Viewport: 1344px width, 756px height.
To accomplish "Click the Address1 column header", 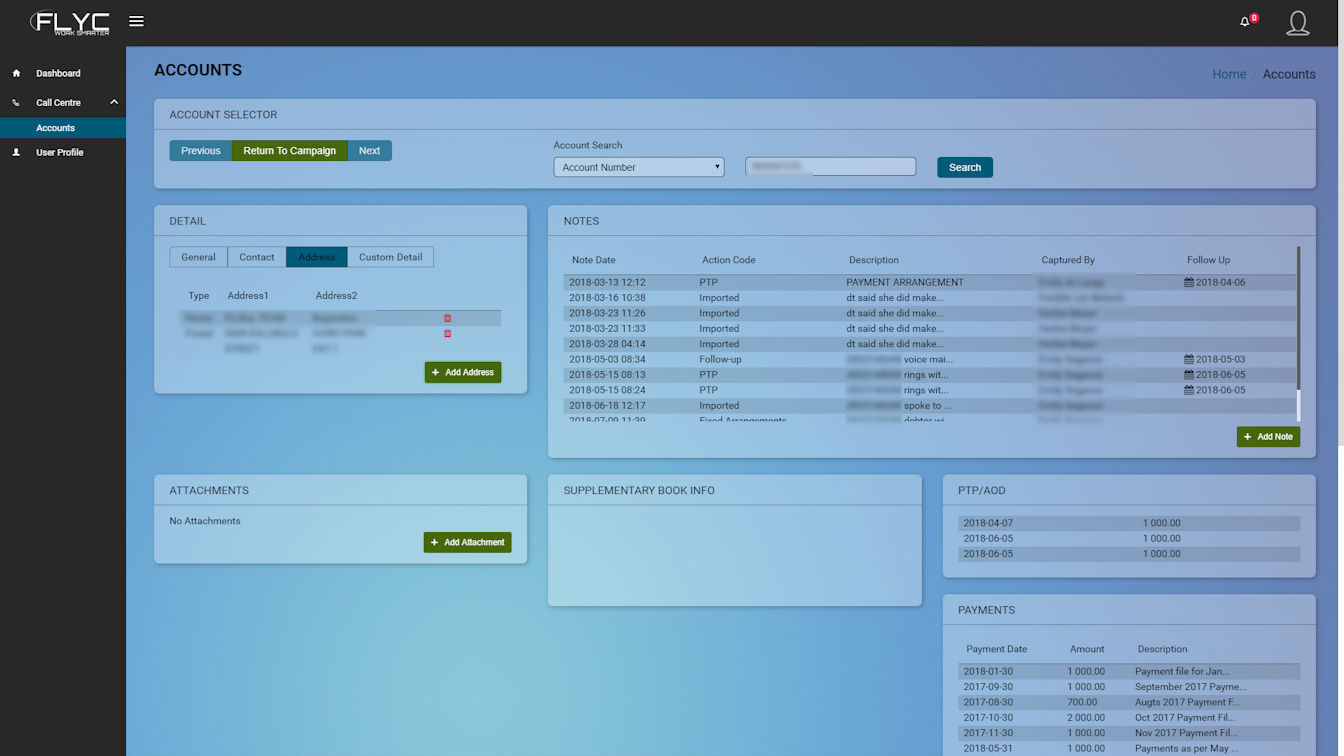I will [248, 296].
